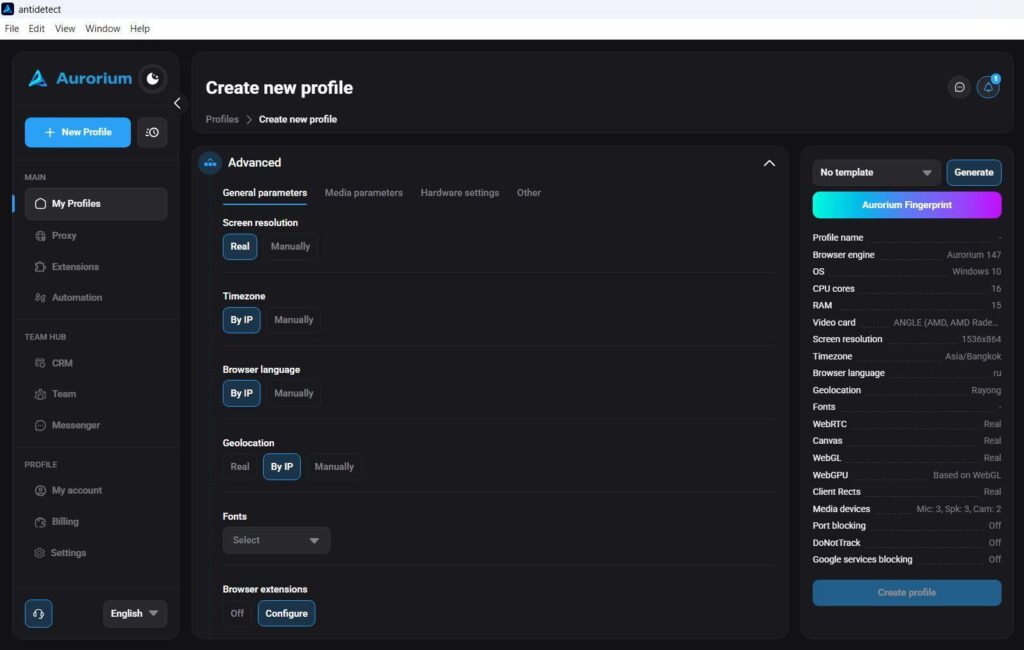Open the profile history clock icon
1024x650 pixels.
[152, 133]
